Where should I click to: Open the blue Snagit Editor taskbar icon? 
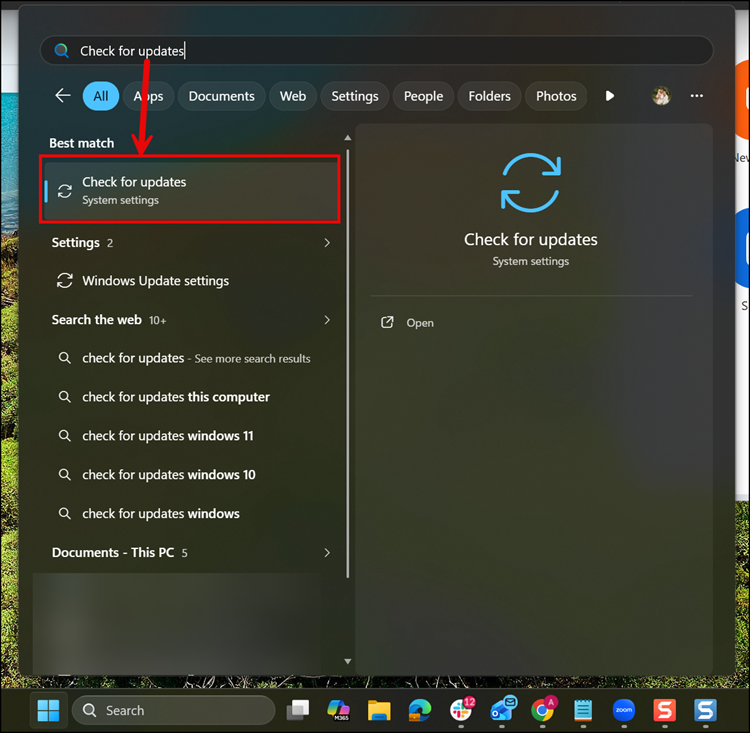tap(706, 710)
